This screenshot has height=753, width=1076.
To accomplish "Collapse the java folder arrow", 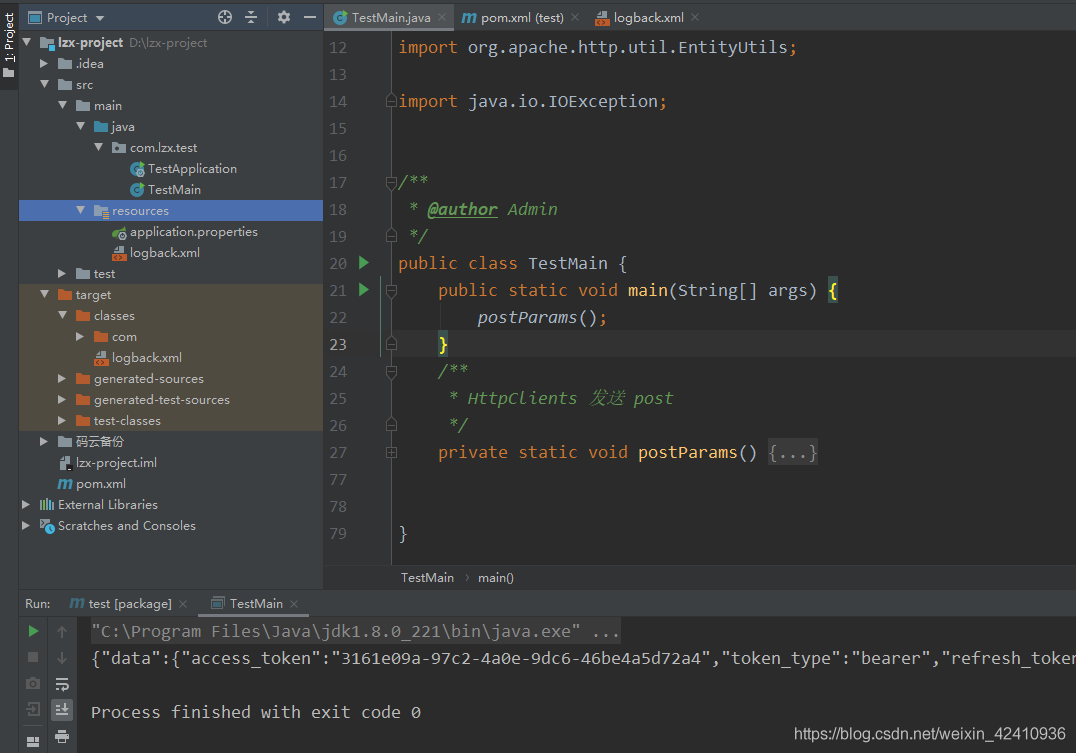I will (x=80, y=126).
